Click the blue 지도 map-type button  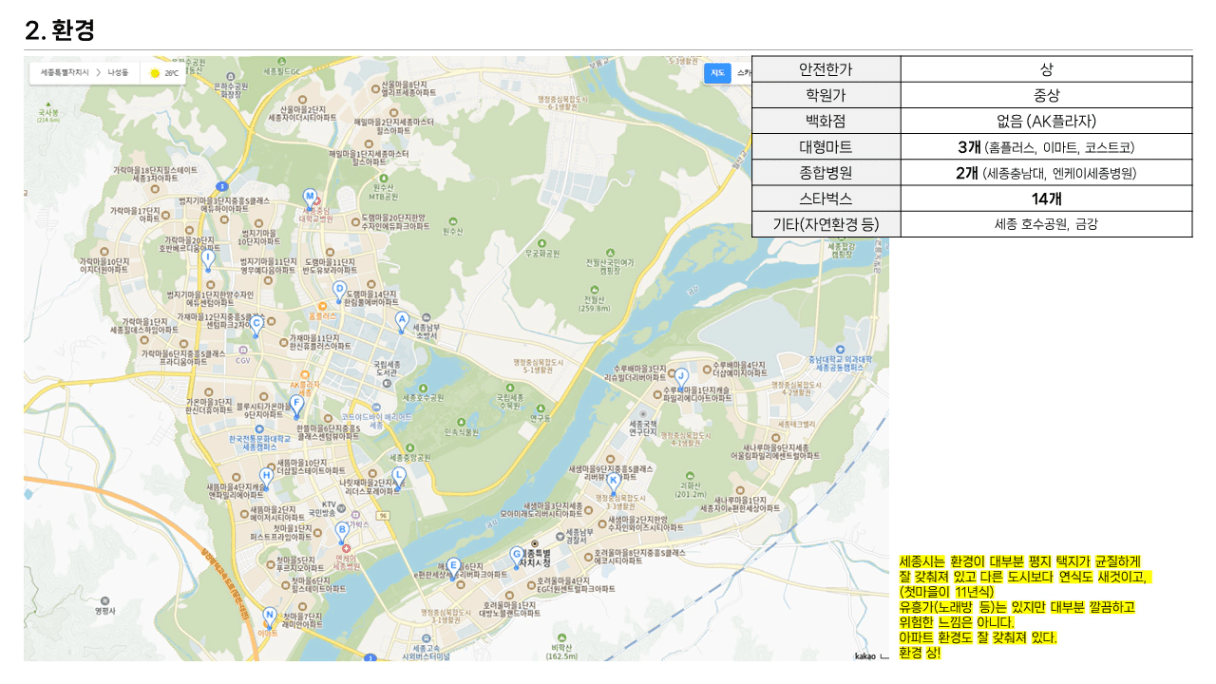coord(718,73)
